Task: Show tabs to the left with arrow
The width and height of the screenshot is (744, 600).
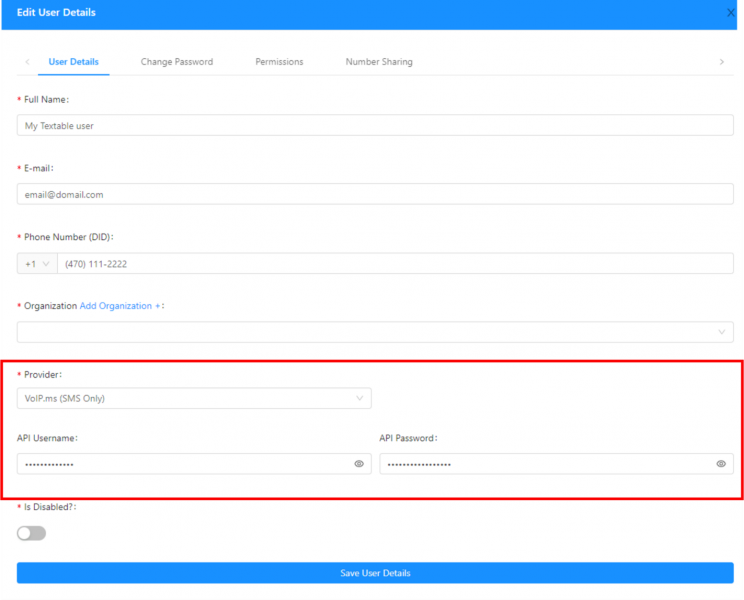Action: (27, 62)
